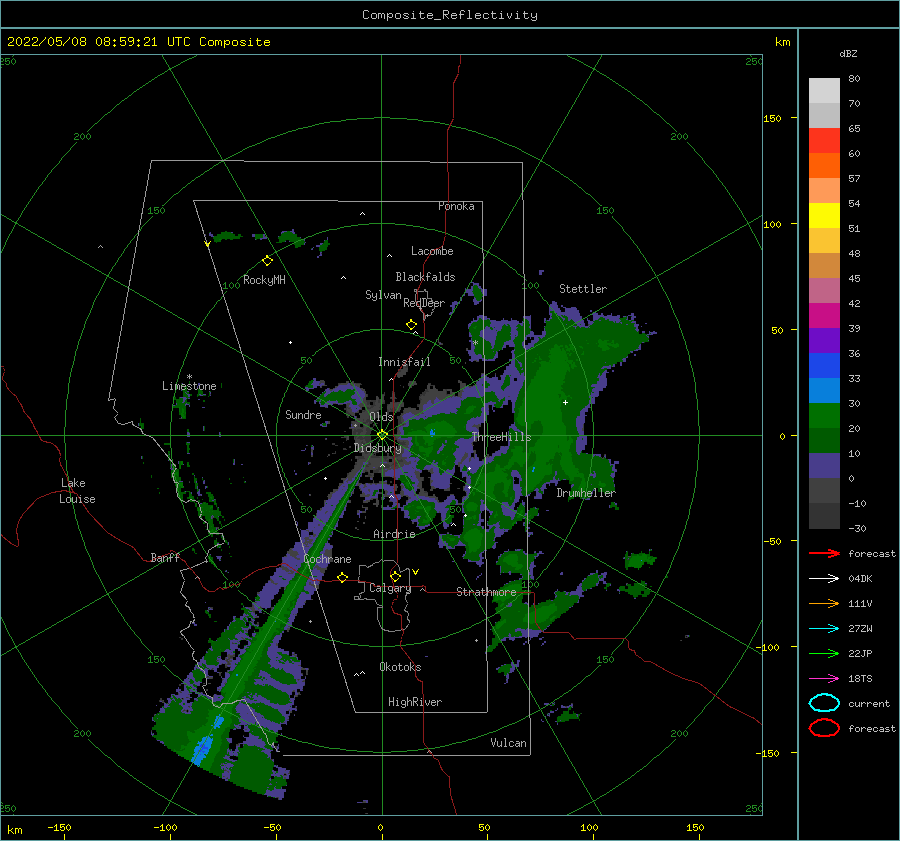Screen dimensions: 900x841
Task: Click the Stettler city label
Action: (x=583, y=289)
